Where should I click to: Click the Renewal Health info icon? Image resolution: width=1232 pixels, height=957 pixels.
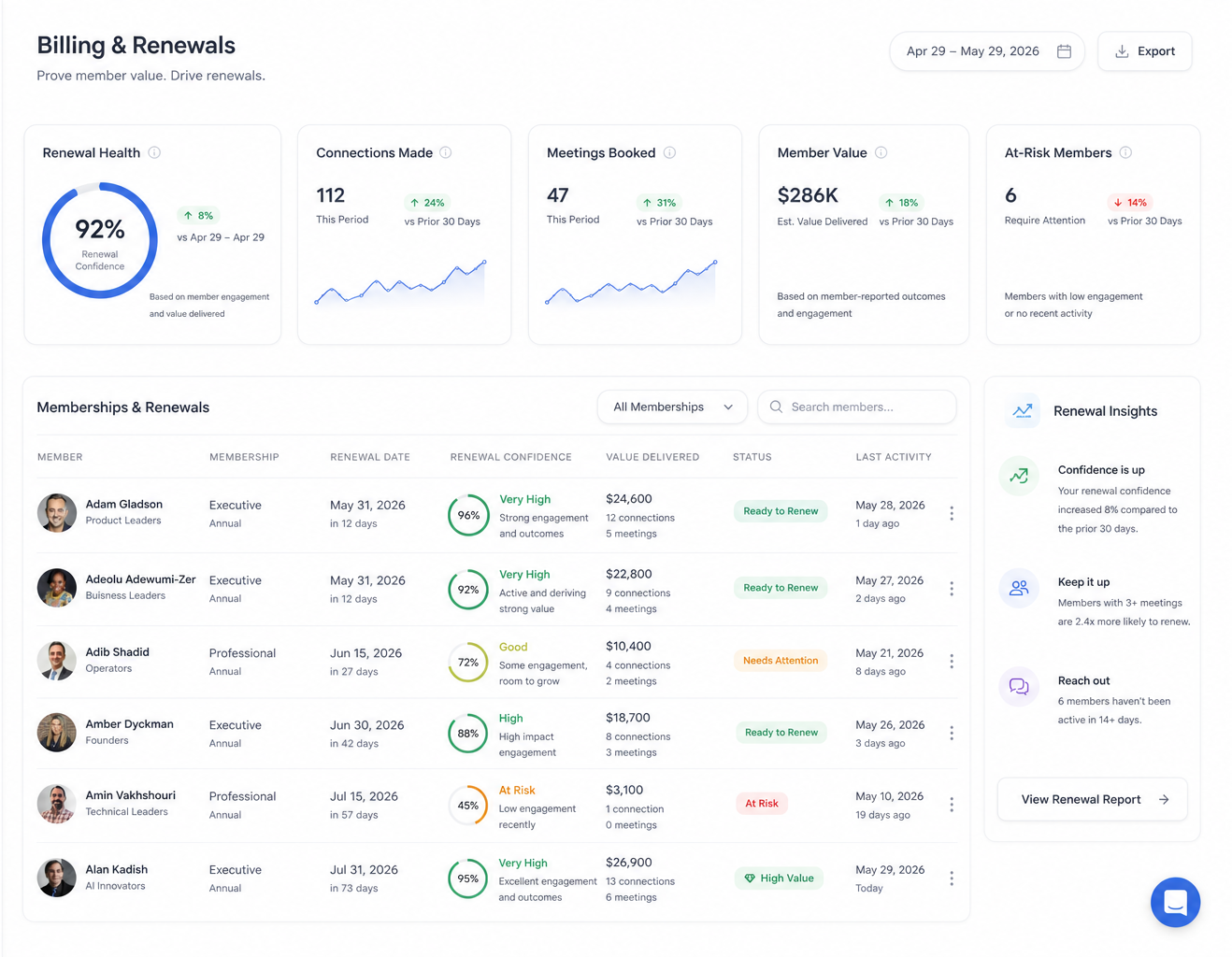coord(154,152)
